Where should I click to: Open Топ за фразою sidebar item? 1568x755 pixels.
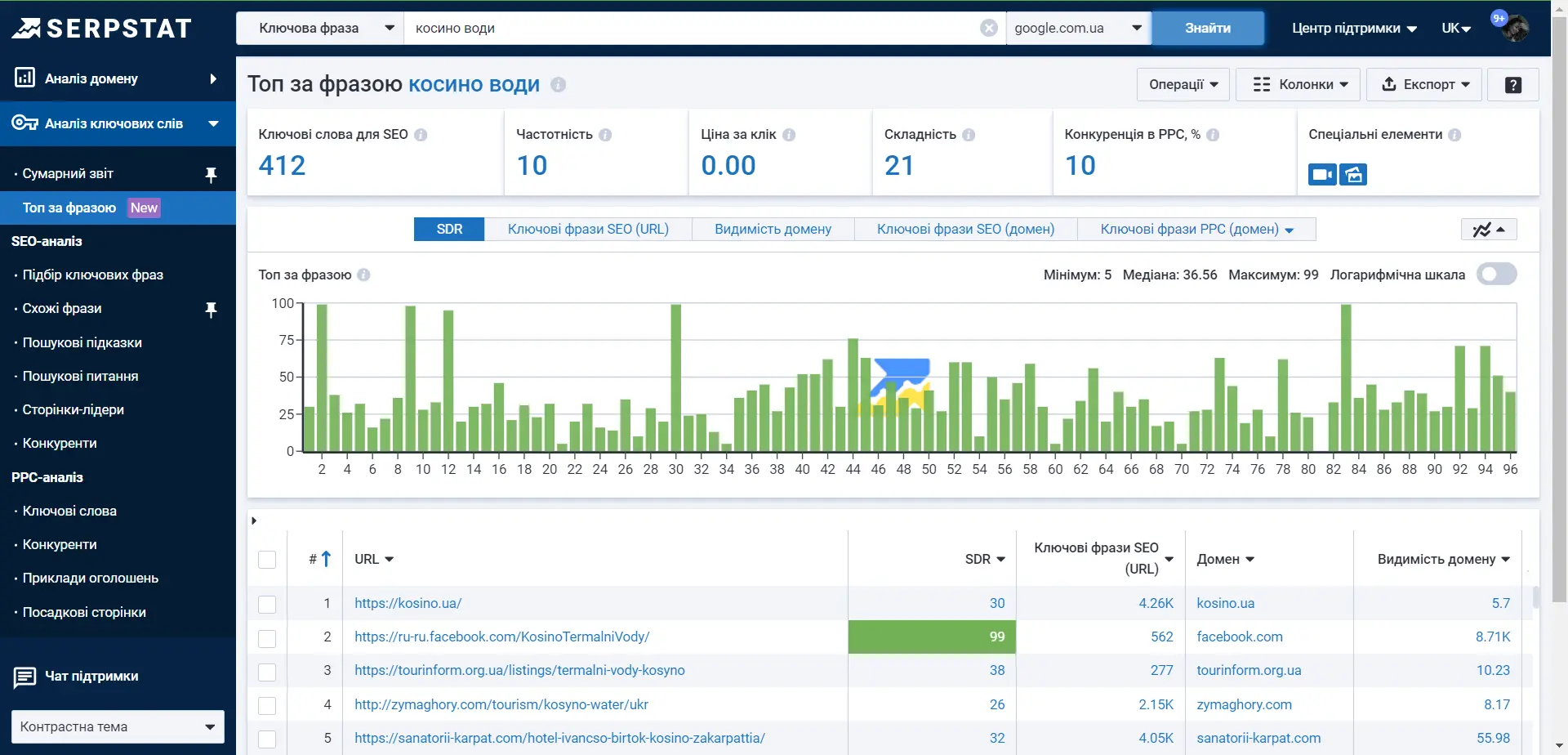(118, 208)
